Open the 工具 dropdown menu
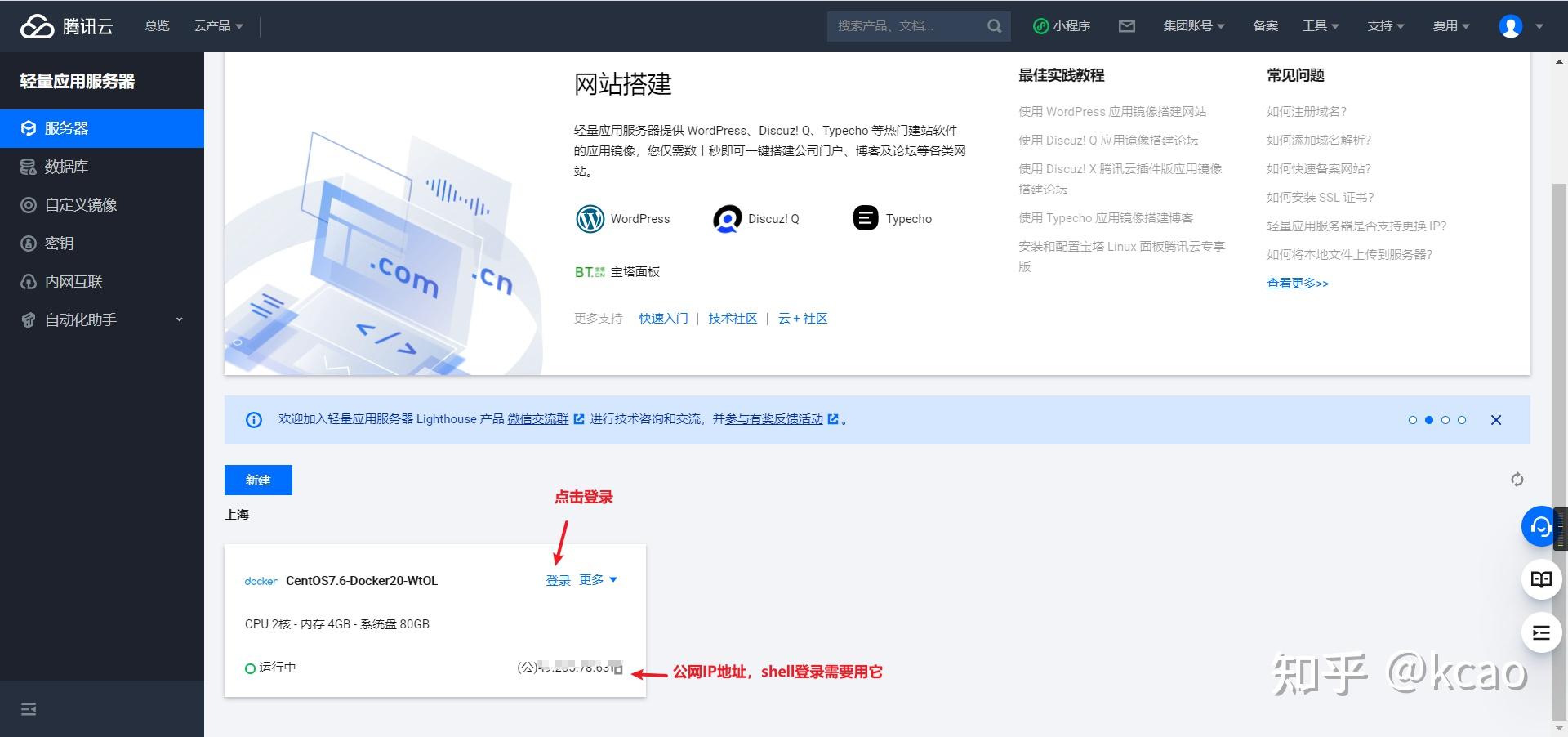Screen dimensions: 1568x737 [1321, 26]
